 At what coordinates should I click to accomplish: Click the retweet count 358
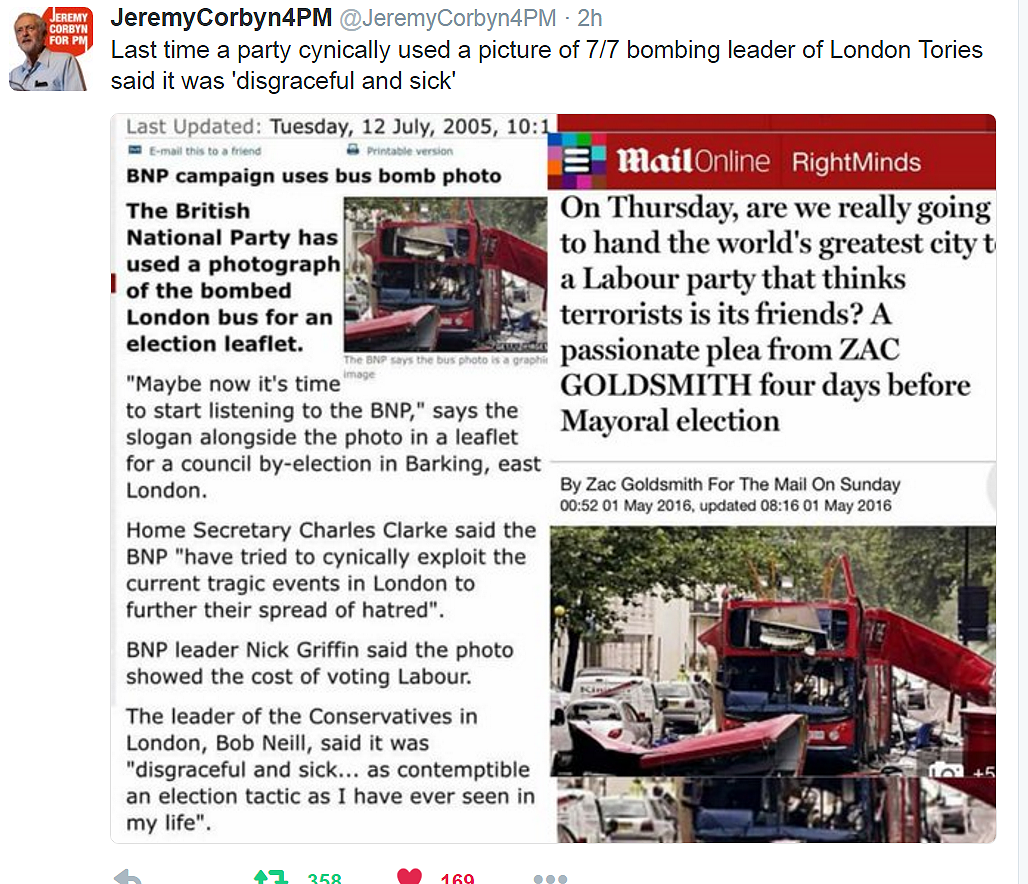325,878
